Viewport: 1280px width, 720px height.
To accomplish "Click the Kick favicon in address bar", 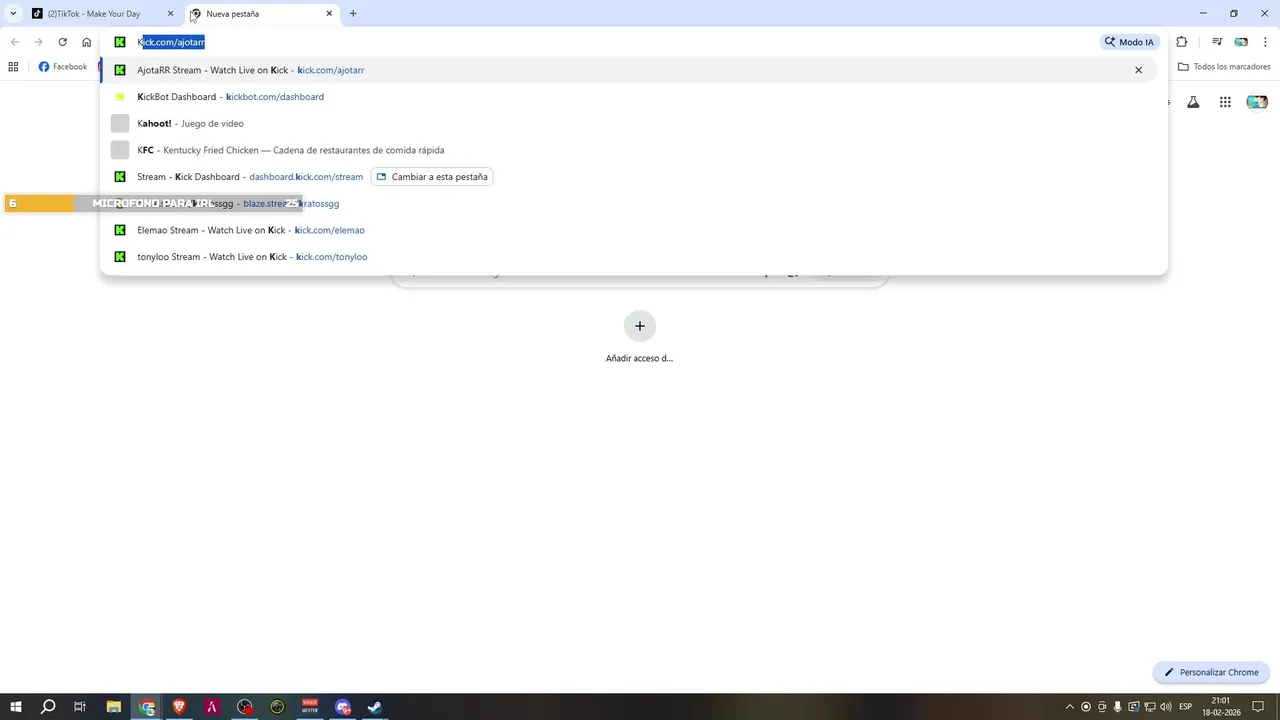I will coord(119,42).
